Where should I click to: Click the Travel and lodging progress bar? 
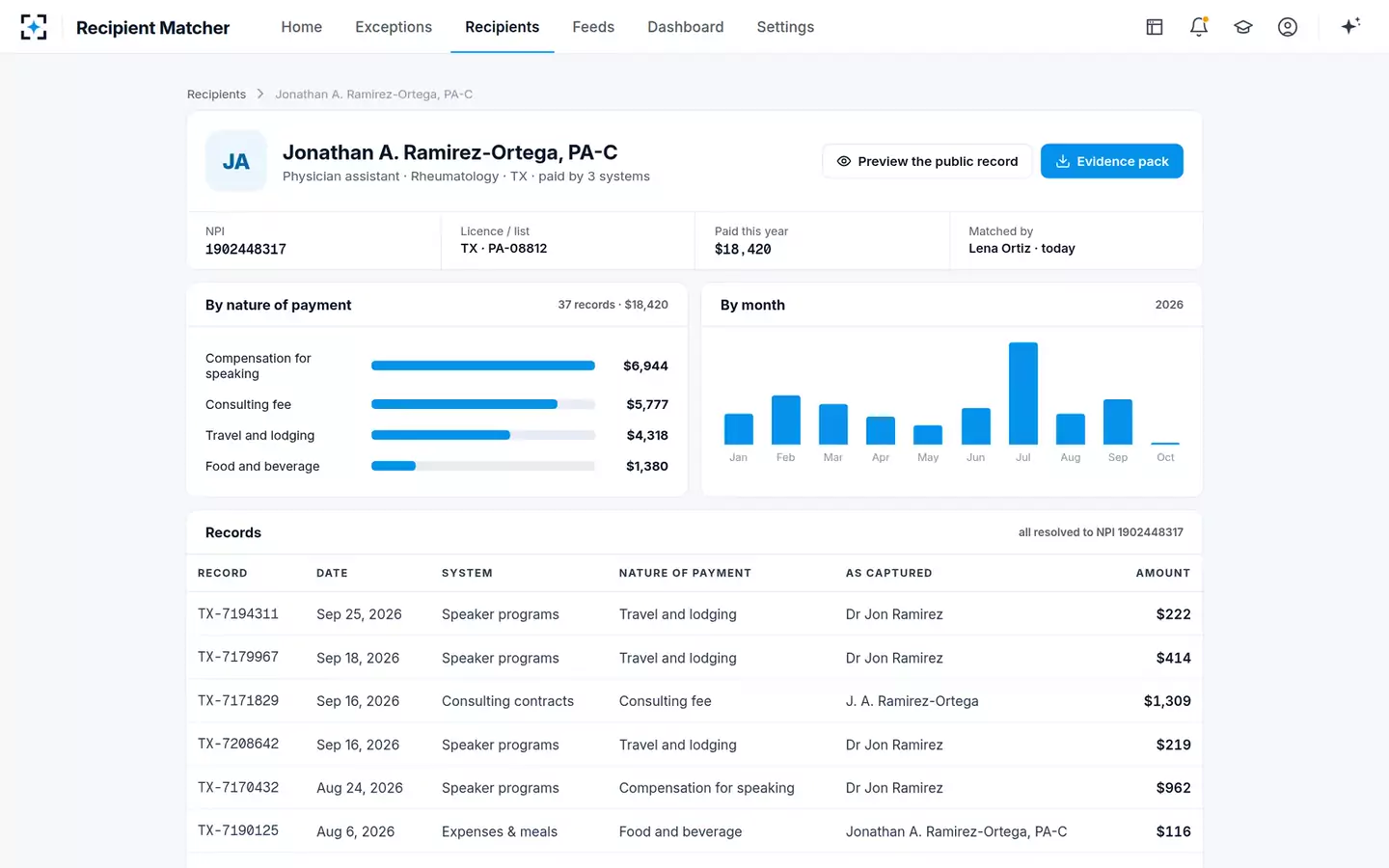483,435
